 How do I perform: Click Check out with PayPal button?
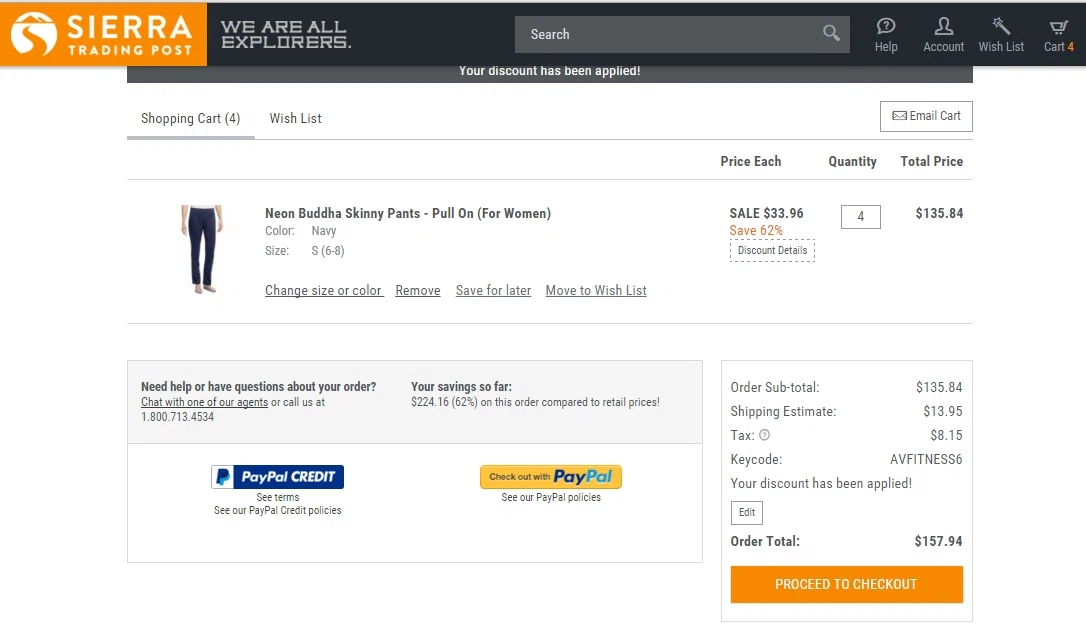(551, 477)
